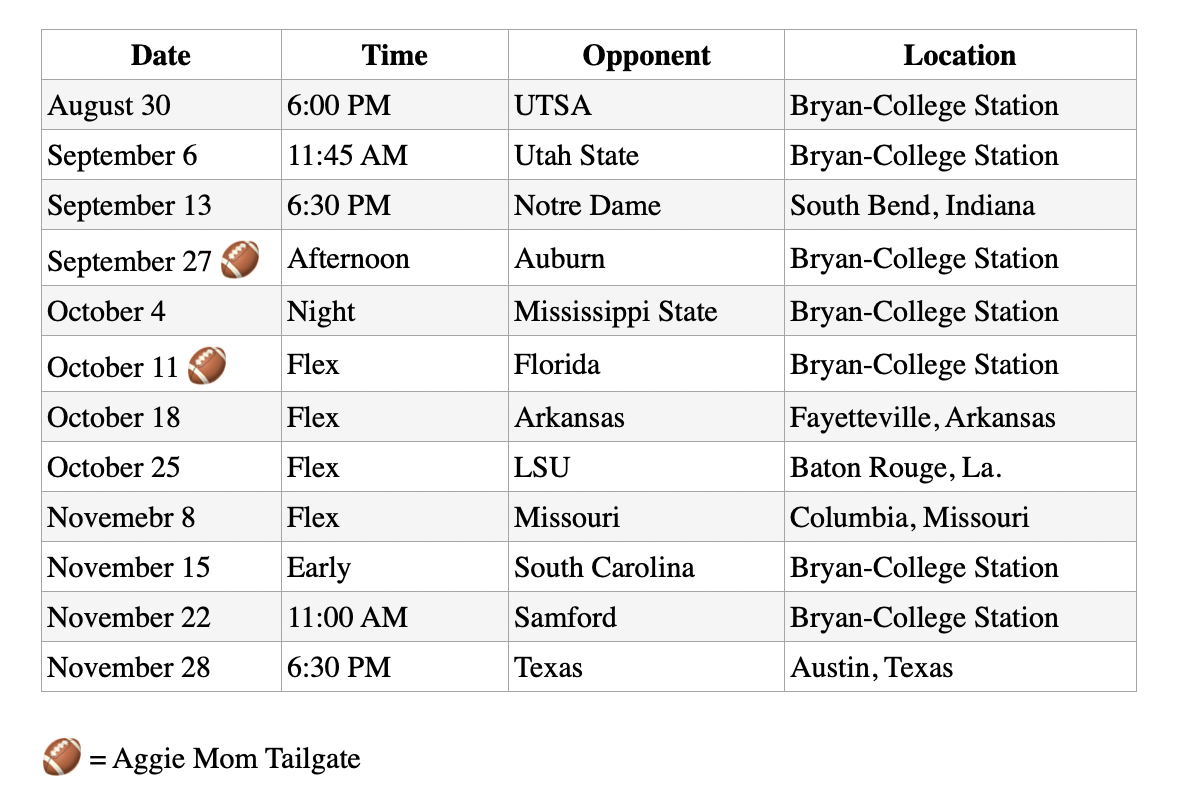The image size is (1186, 808).
Task: Select the Mississippi State opponent cell
Action: pyautogui.click(x=646, y=310)
